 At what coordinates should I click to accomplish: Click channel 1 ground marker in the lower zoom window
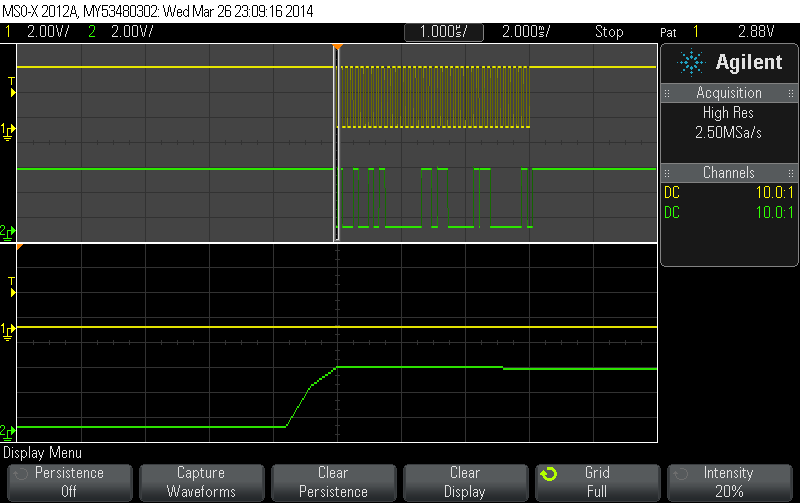pyautogui.click(x=9, y=329)
